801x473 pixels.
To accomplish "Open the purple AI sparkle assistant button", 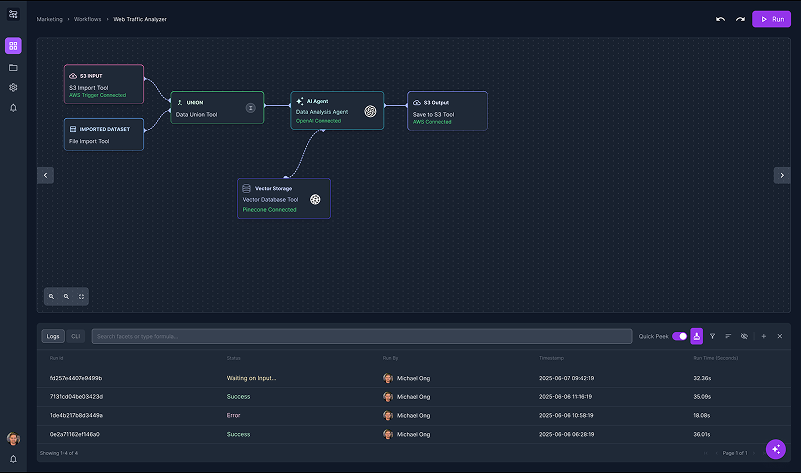I will pos(775,449).
